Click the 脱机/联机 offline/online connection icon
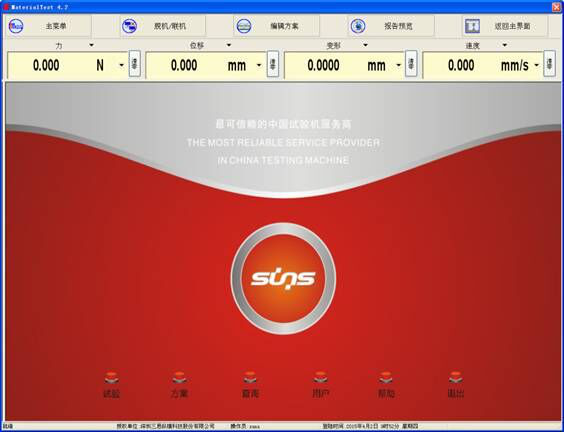 pyautogui.click(x=129, y=26)
